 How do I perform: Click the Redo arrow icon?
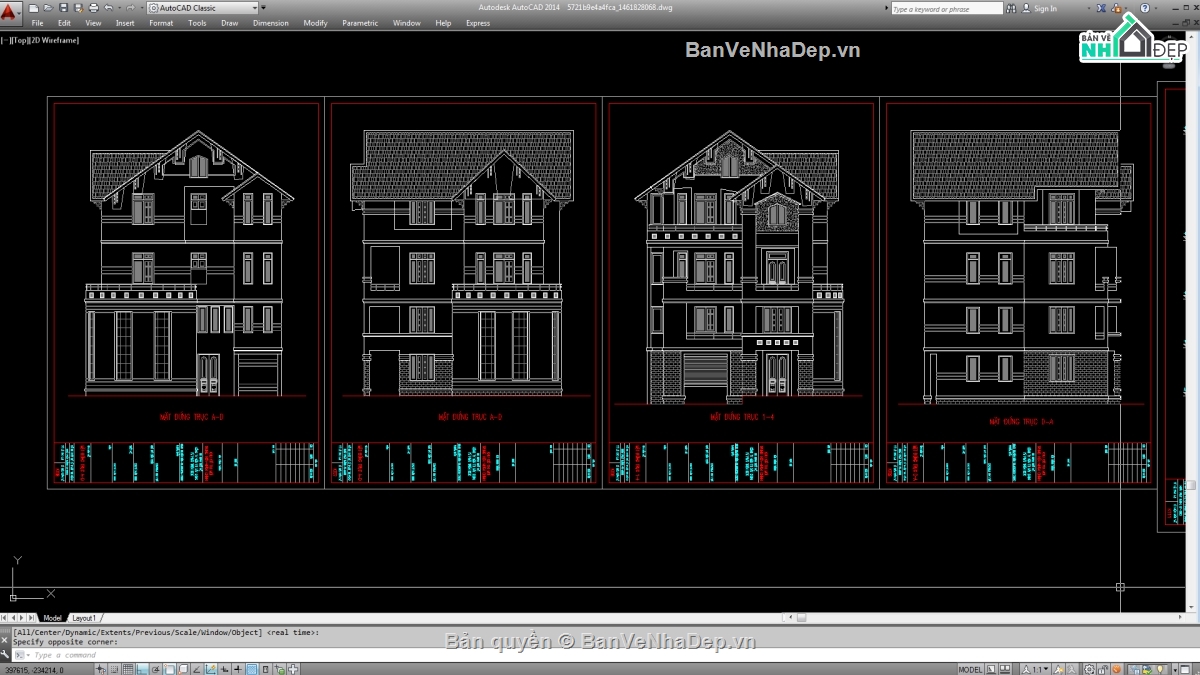tap(129, 8)
